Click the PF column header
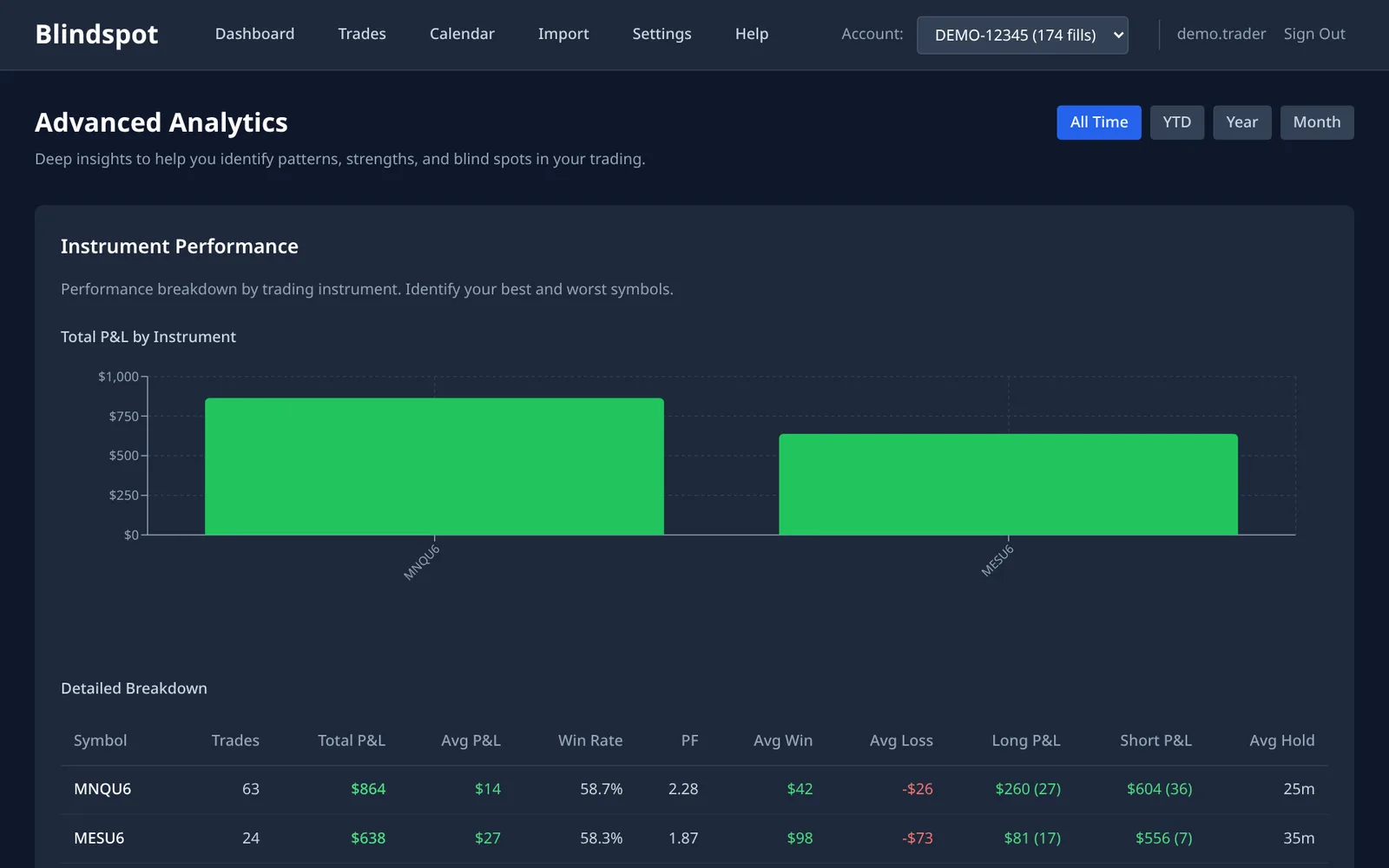Viewport: 1389px width, 868px height. [x=689, y=740]
